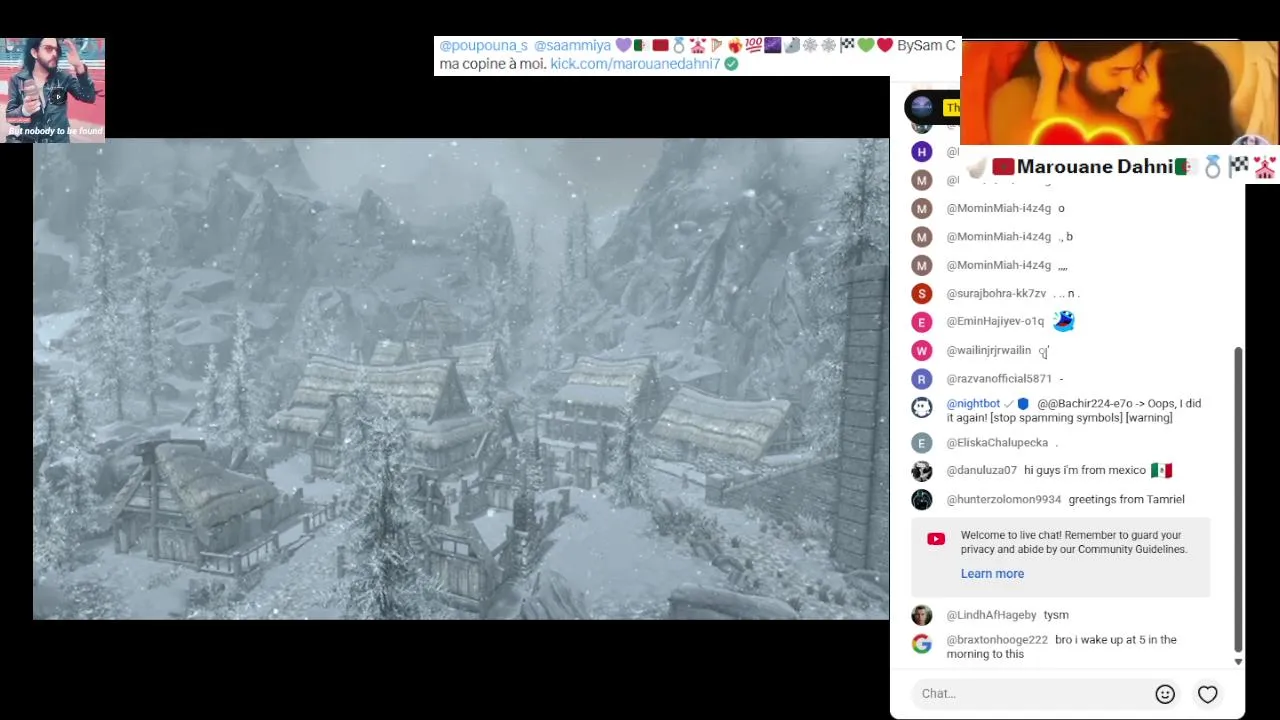The height and width of the screenshot is (720, 1280).
Task: Click the kissing couple thumbnail
Action: 1119,93
